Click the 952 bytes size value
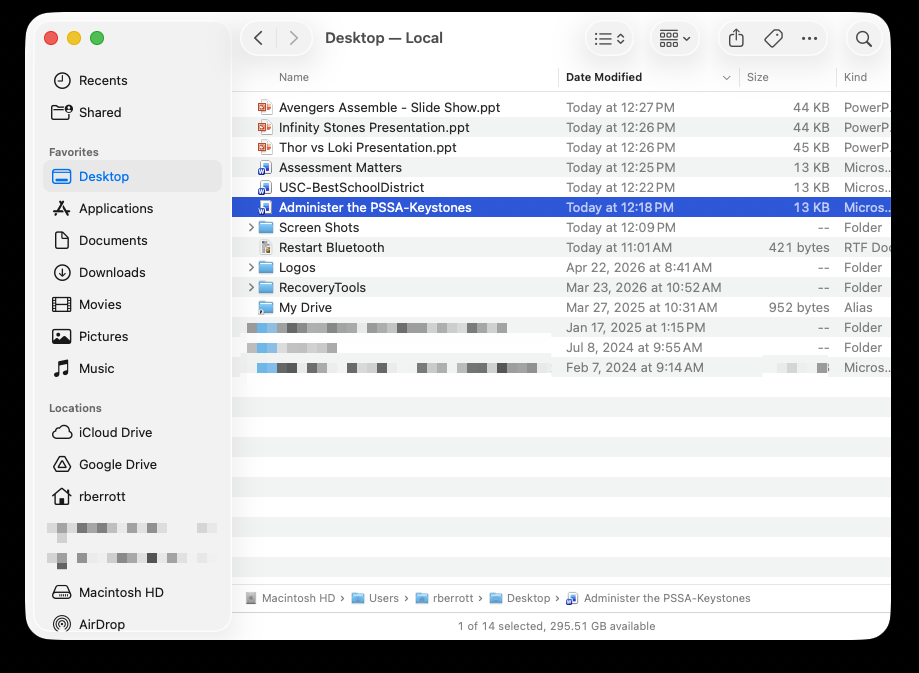This screenshot has height=673, width=919. [x=799, y=307]
